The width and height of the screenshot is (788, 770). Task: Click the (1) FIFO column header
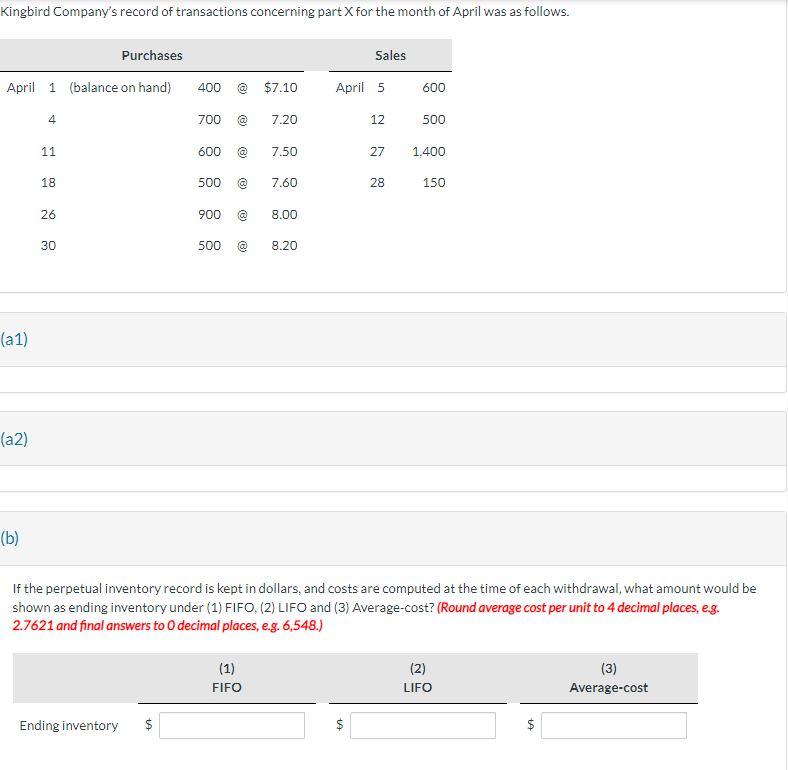pos(227,678)
